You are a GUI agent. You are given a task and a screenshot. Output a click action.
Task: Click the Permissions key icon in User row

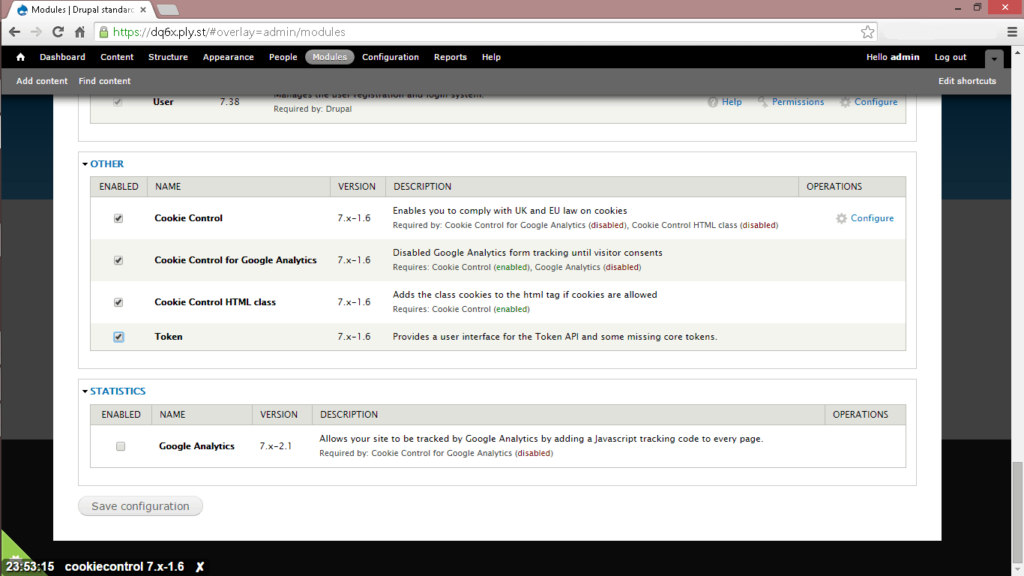[x=762, y=102]
